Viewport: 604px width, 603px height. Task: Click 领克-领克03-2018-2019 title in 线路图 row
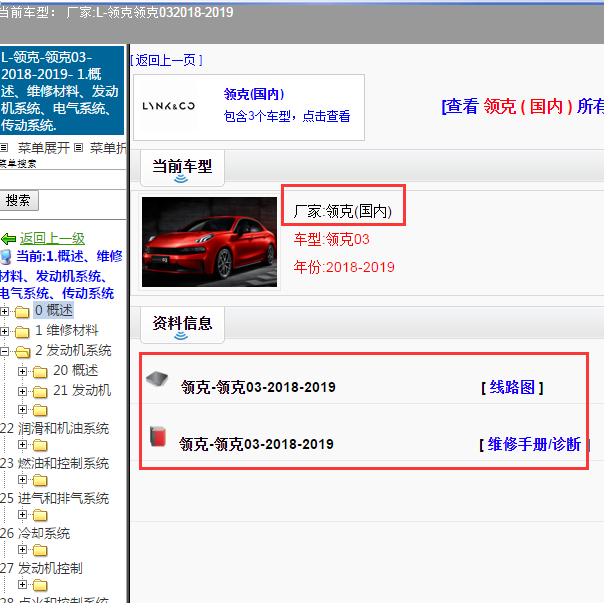coord(258,387)
